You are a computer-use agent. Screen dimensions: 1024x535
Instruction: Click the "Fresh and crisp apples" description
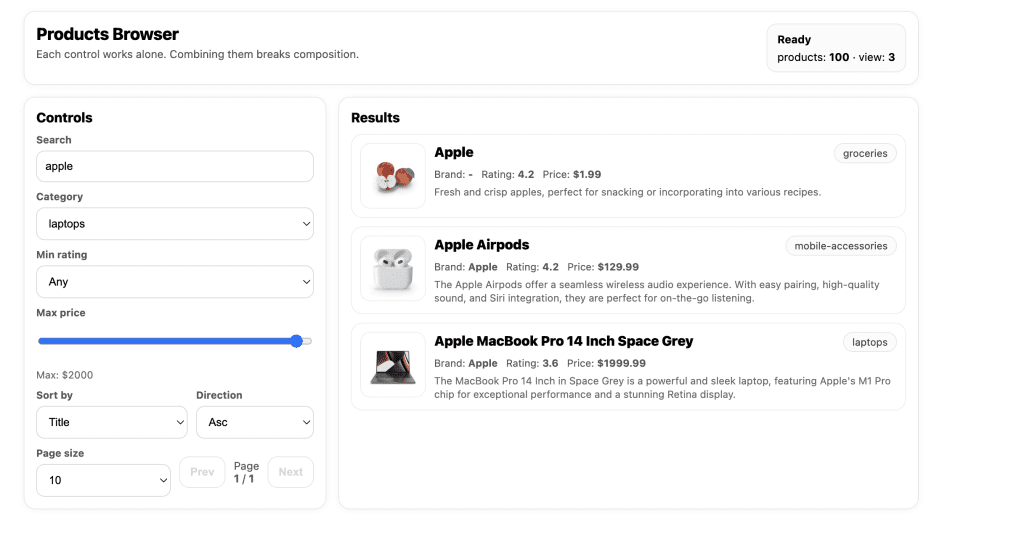[x=628, y=192]
